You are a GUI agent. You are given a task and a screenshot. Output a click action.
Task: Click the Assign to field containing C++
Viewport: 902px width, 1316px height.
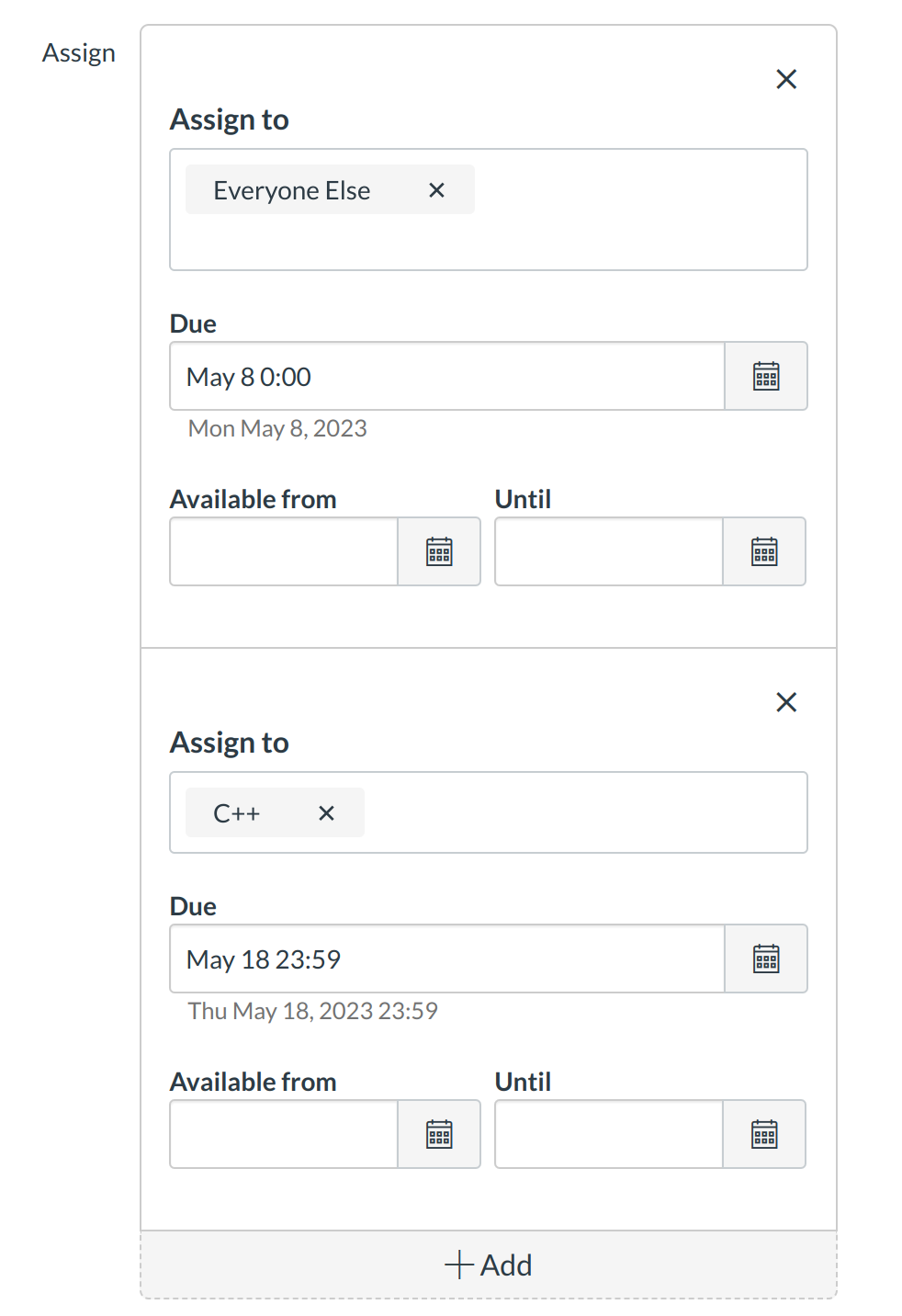(x=597, y=812)
